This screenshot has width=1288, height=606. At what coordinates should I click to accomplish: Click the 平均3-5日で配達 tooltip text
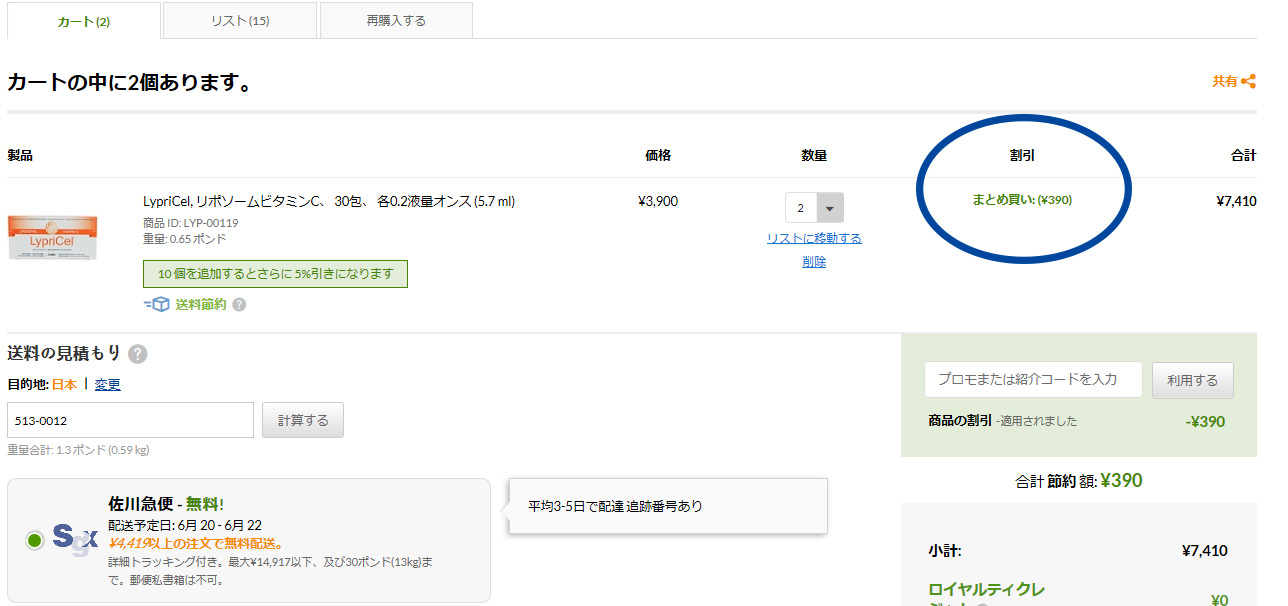[x=616, y=506]
